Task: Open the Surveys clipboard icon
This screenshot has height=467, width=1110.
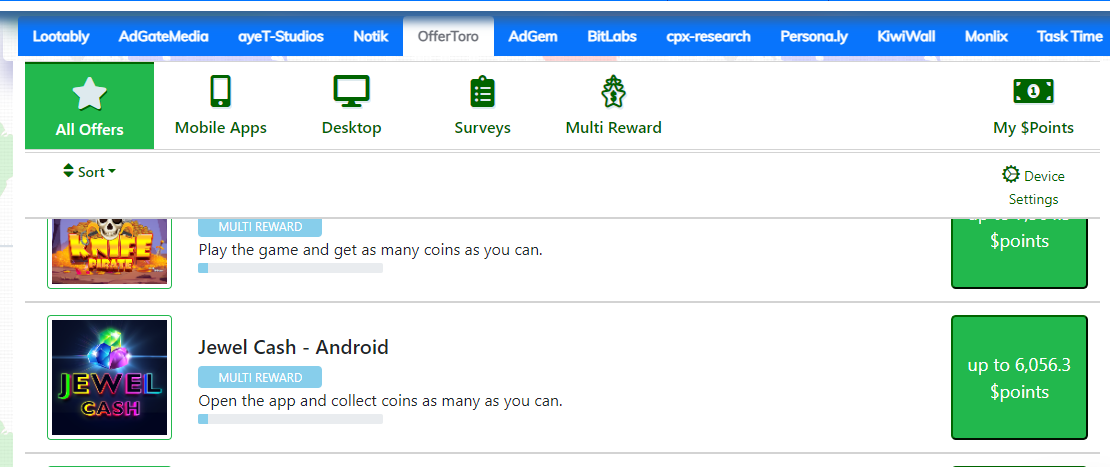Action: (x=483, y=91)
